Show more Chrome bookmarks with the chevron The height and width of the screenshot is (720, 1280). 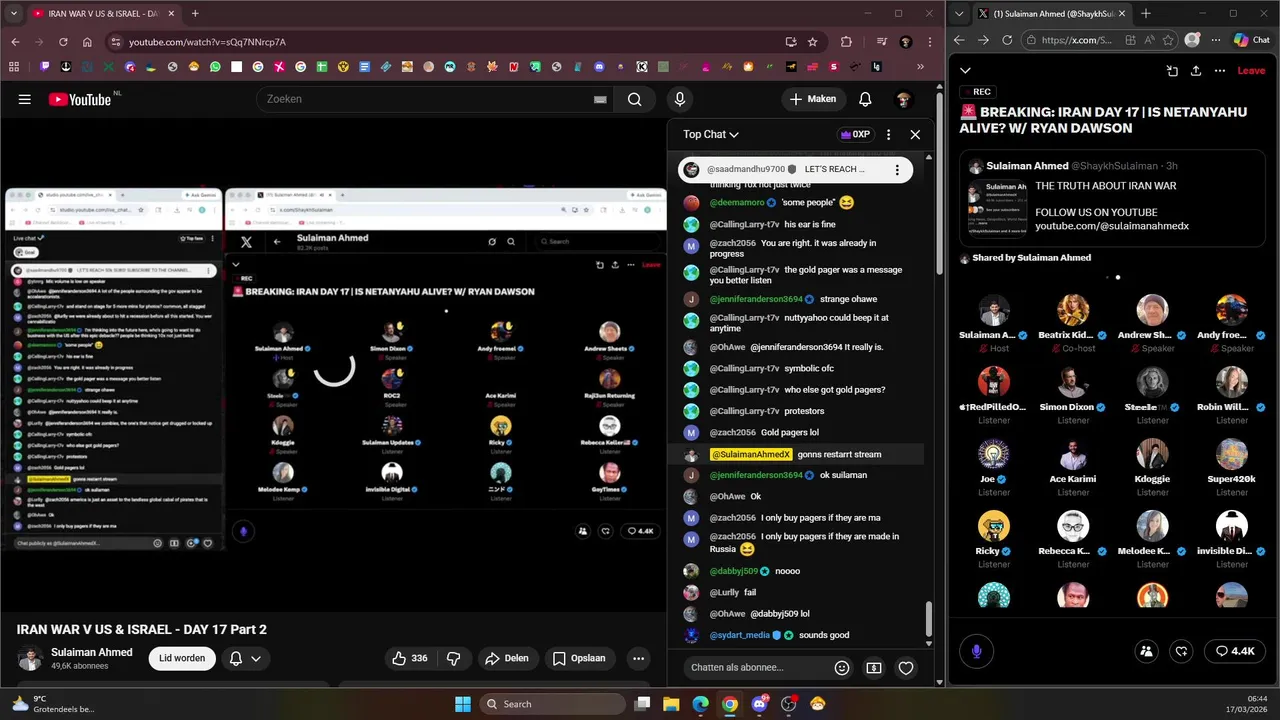tap(920, 67)
